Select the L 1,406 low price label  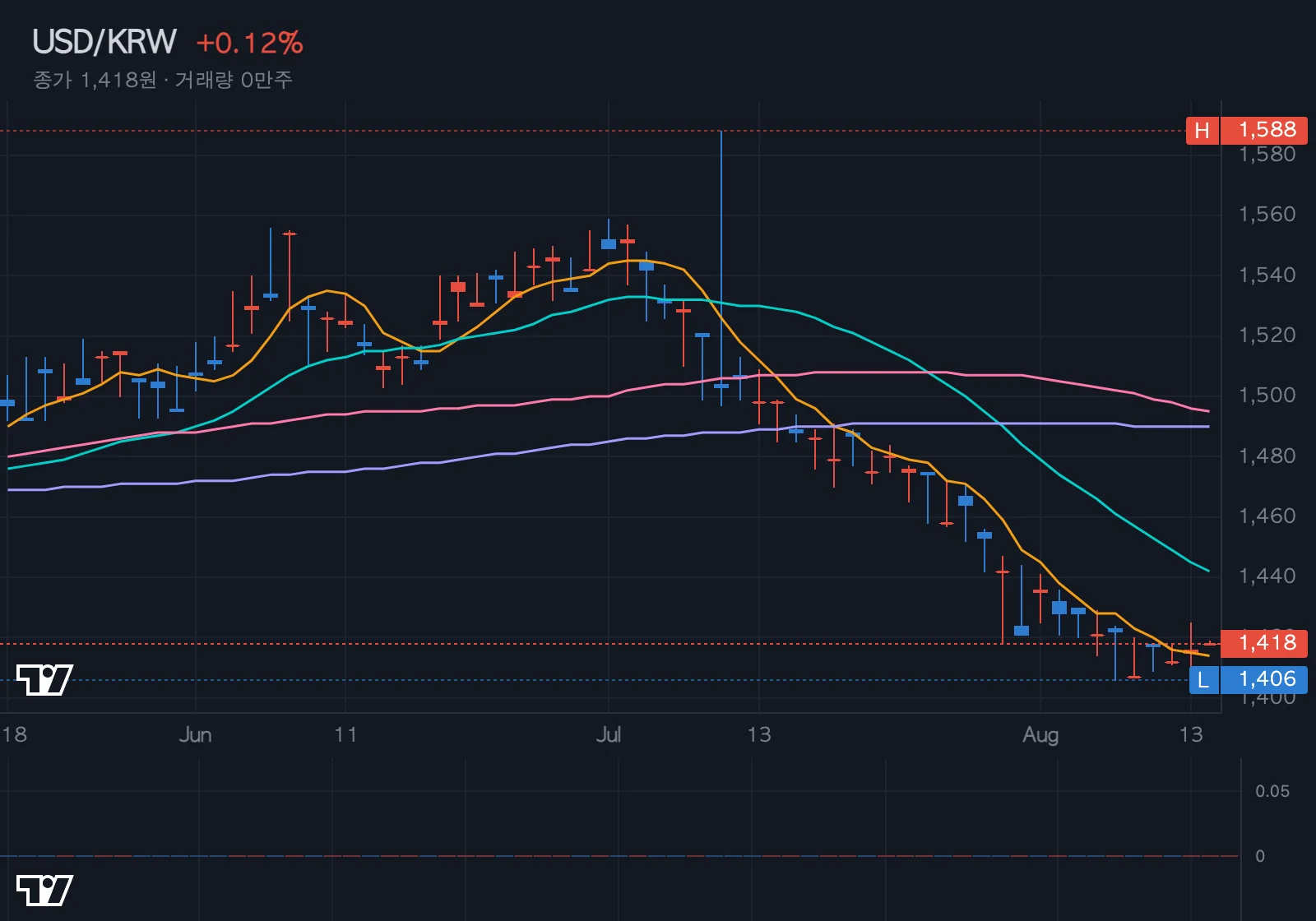[1248, 679]
